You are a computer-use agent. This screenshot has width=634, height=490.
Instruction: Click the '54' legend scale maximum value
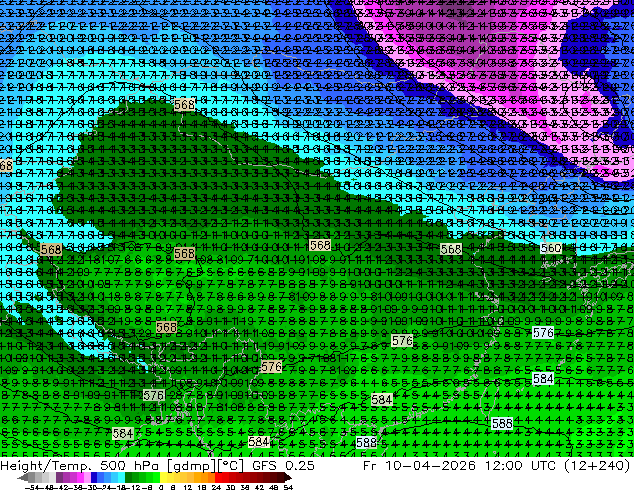click(x=287, y=487)
